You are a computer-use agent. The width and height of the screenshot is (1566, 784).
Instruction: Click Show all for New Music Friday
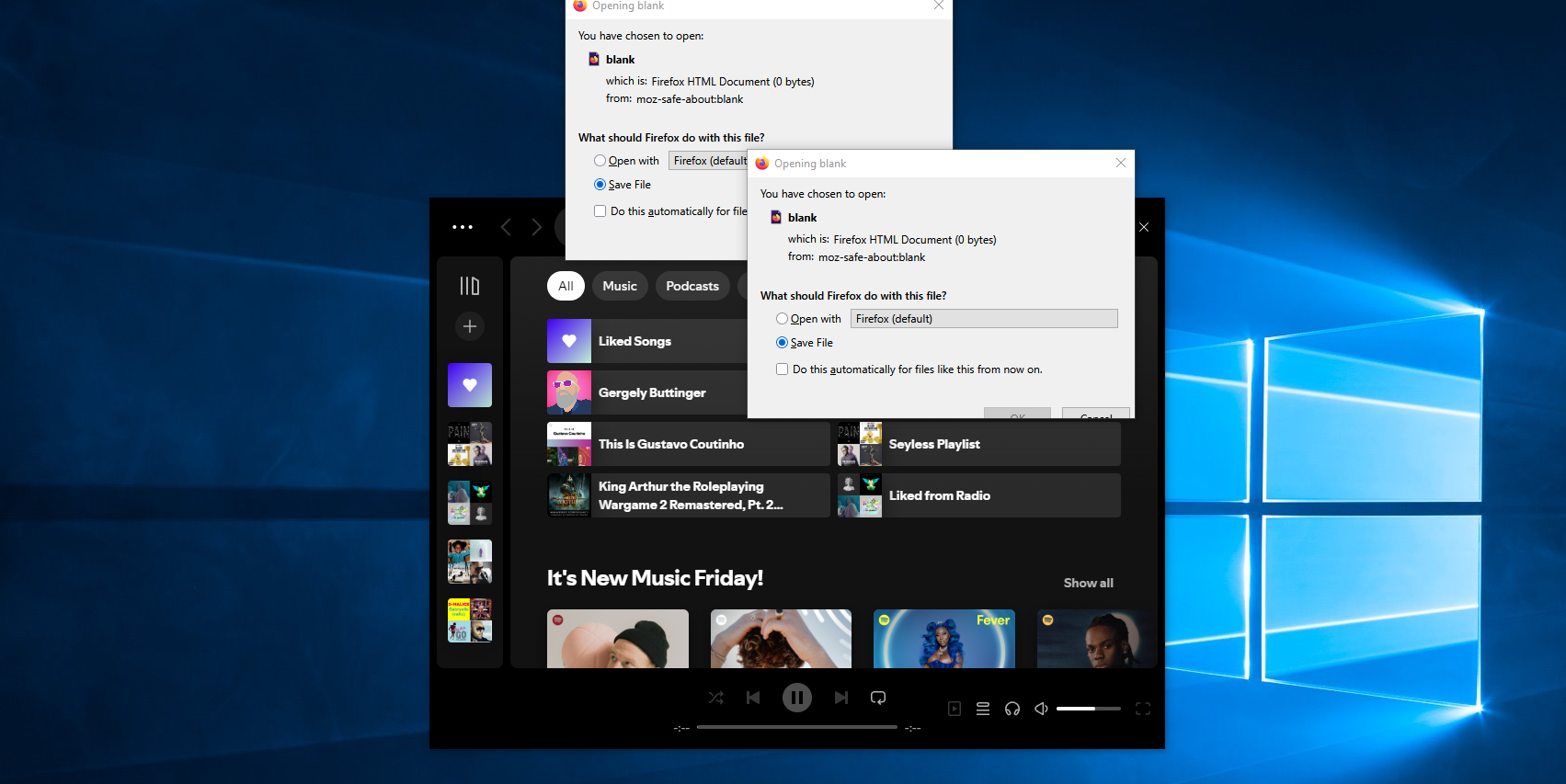(x=1089, y=583)
